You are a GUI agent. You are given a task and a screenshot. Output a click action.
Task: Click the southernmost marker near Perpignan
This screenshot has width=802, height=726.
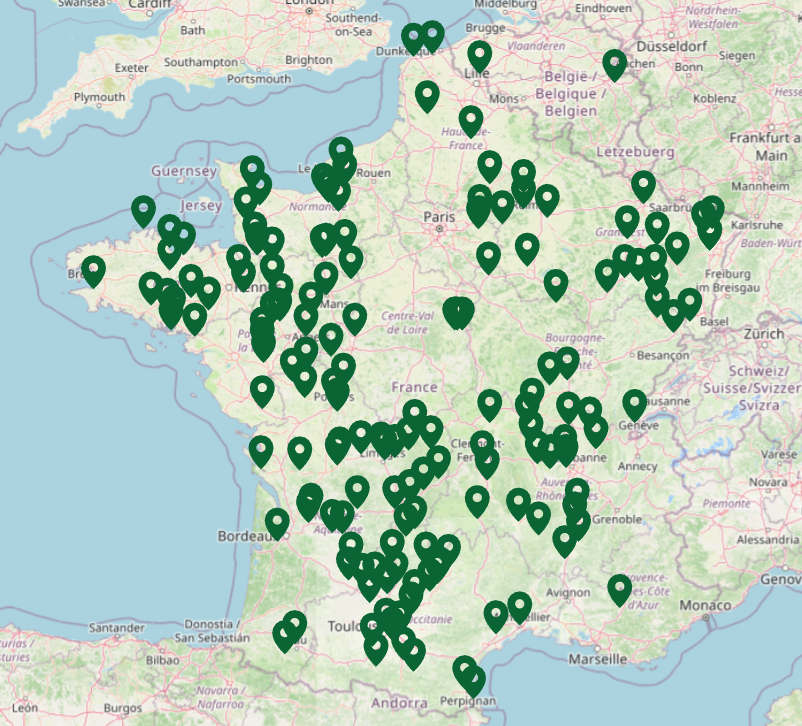472,681
